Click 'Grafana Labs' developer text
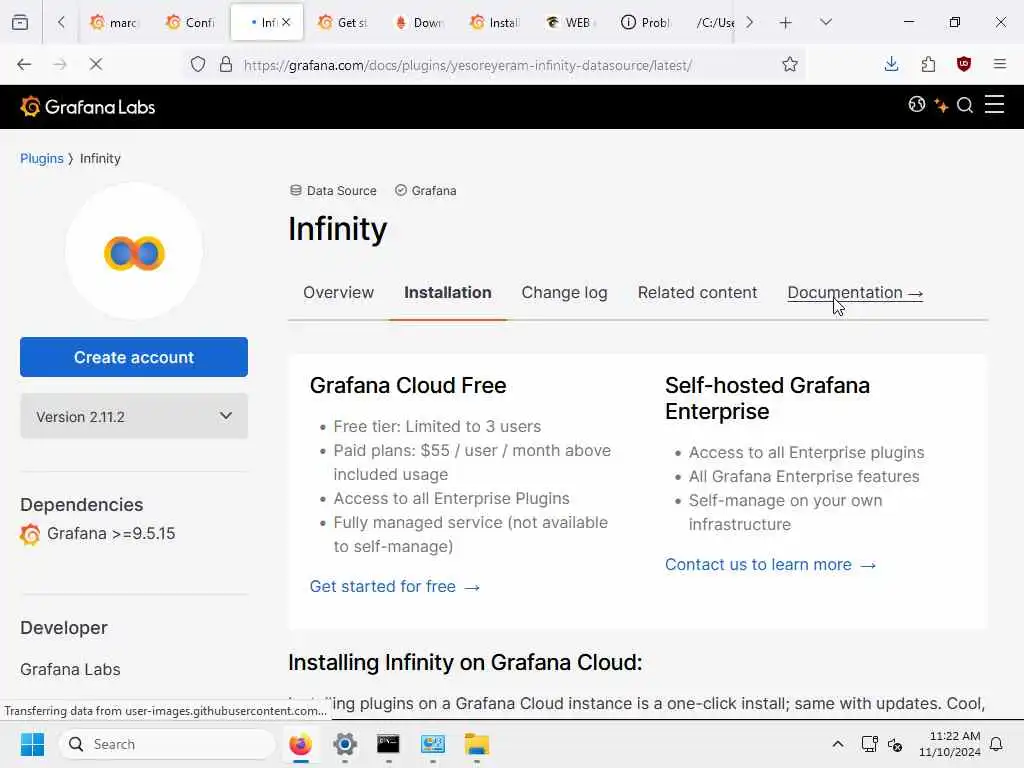 point(70,669)
